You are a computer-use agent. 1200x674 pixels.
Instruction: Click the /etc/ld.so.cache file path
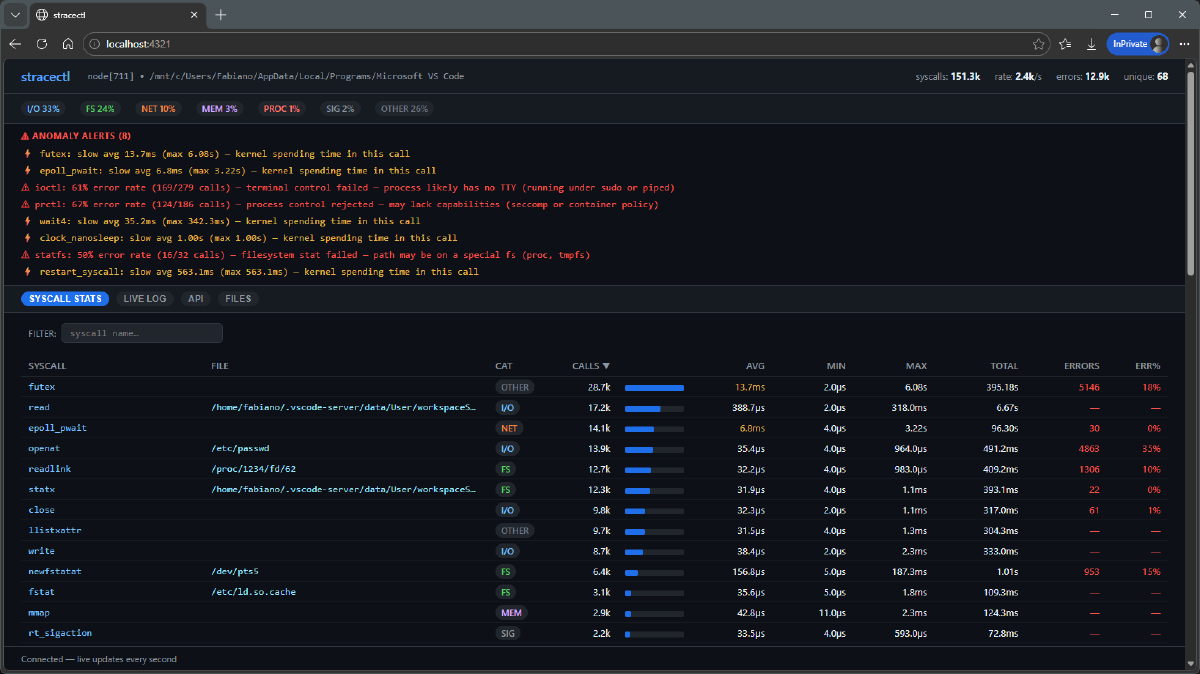pyautogui.click(x=253, y=592)
